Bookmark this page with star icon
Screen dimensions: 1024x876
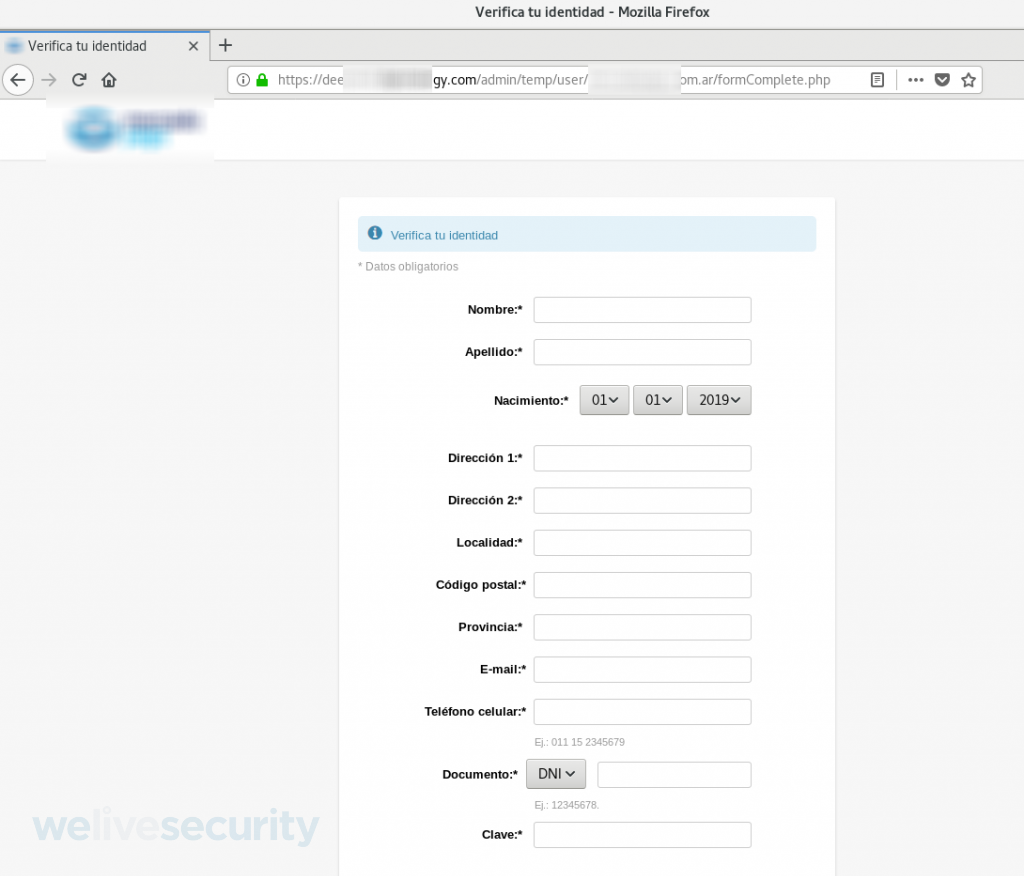pyautogui.click(x=968, y=80)
